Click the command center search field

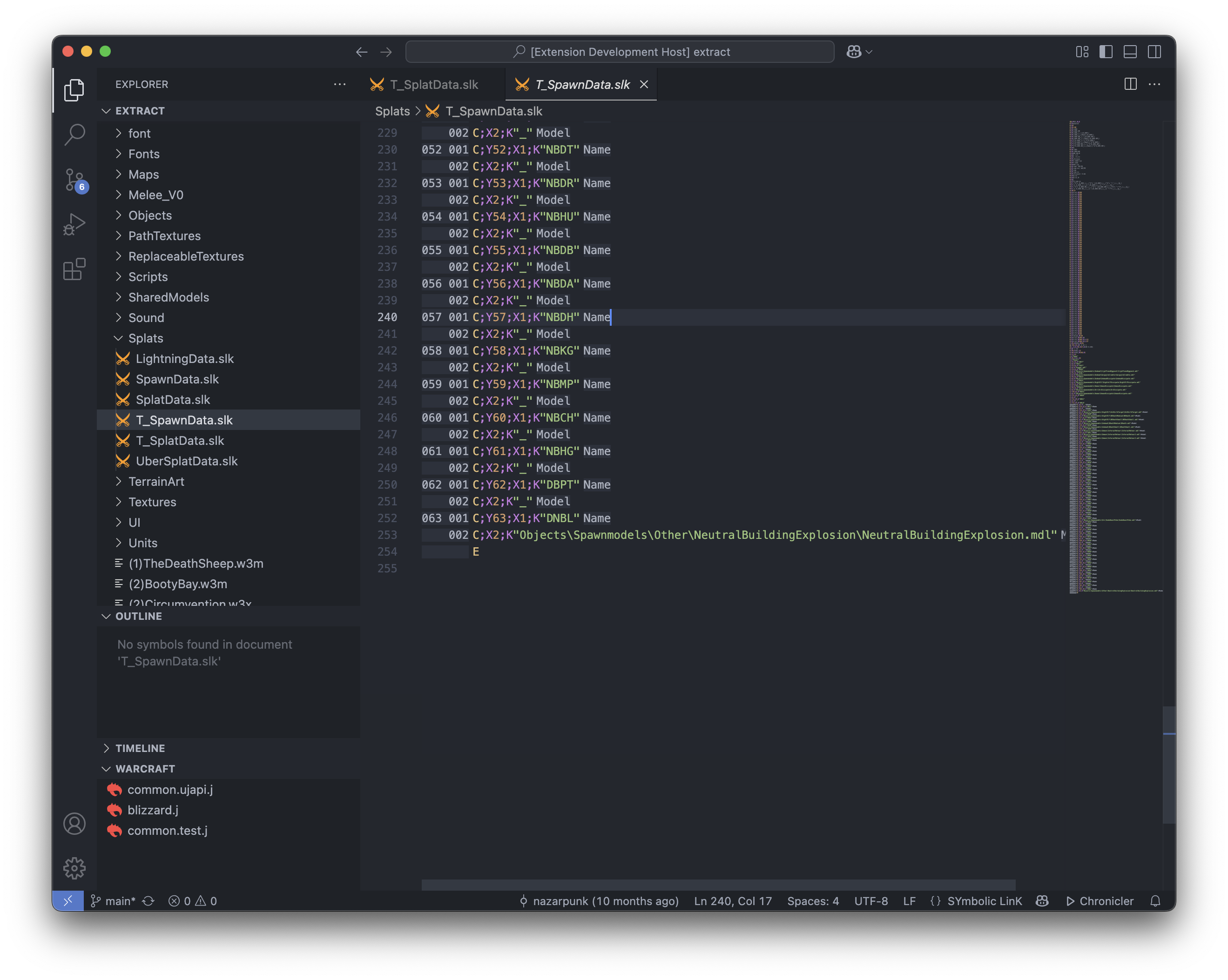click(x=620, y=52)
